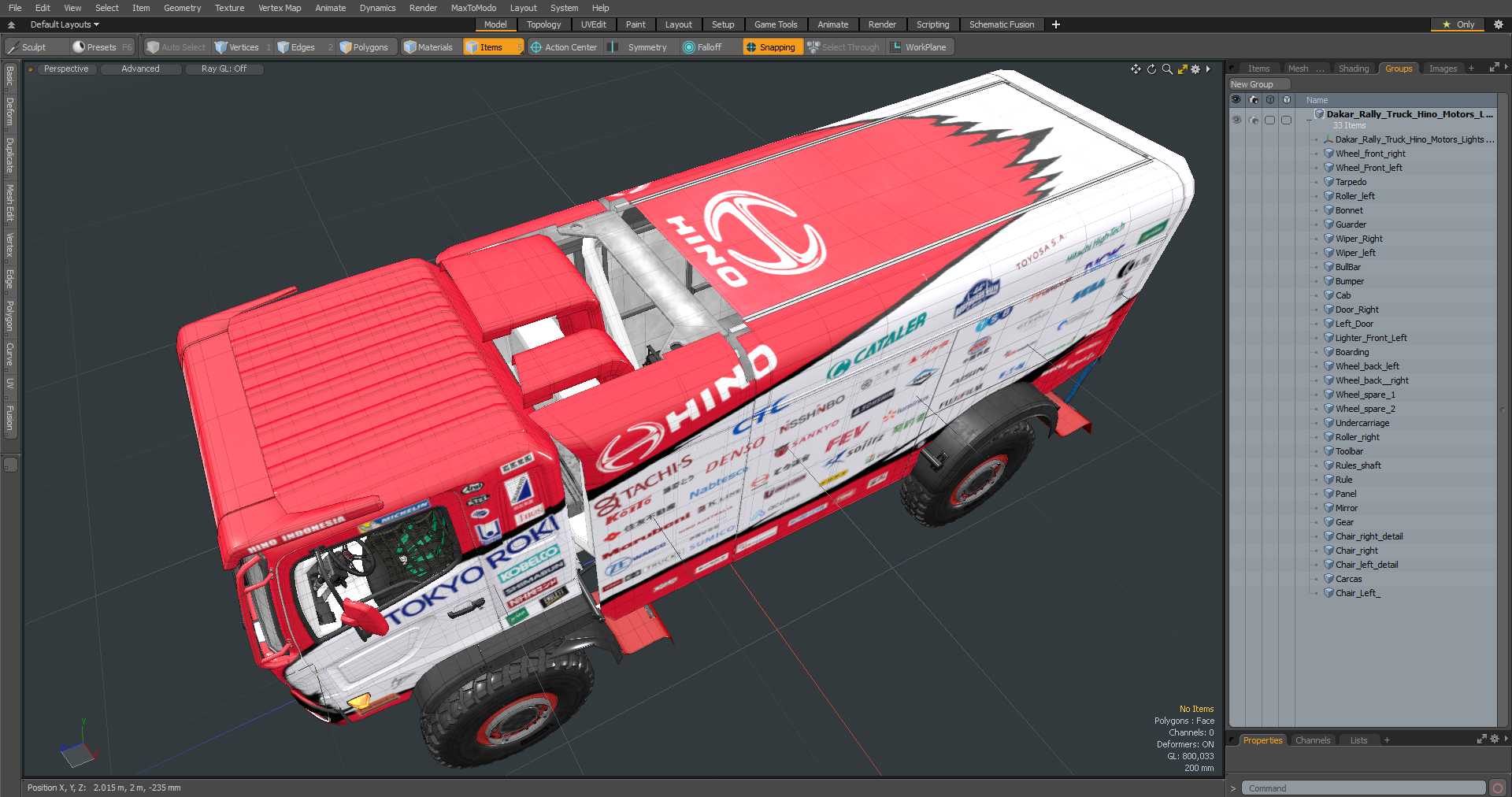
Task: Open the Polygon vertical sidebar tab
Action: pos(9,316)
